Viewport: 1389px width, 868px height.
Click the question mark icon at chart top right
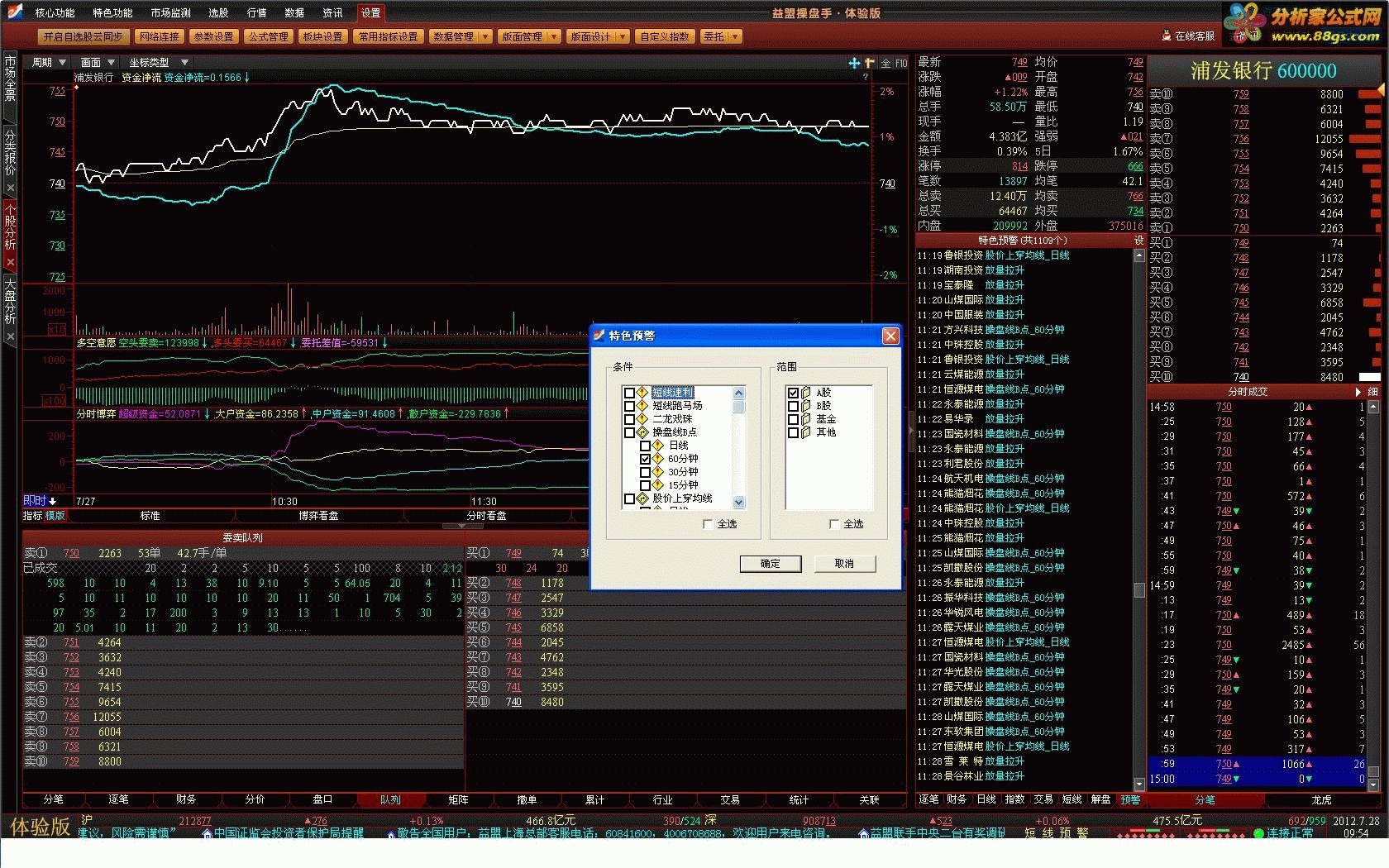click(866, 77)
